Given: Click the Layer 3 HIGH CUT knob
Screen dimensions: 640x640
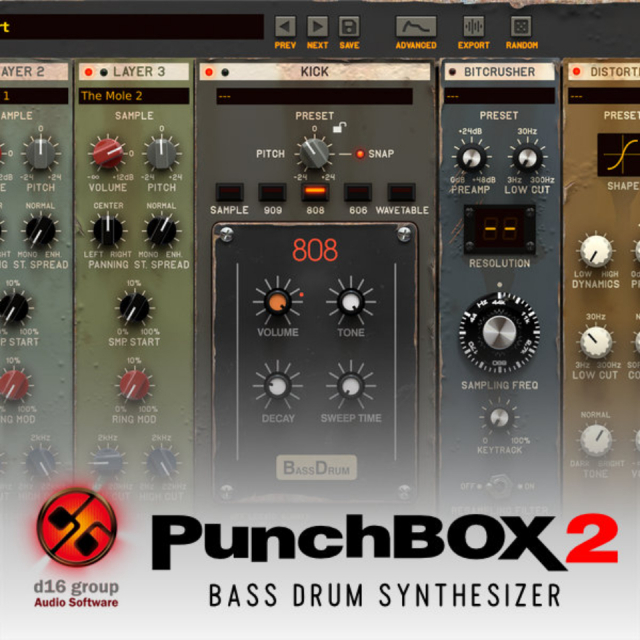Looking at the screenshot, I should (x=162, y=462).
